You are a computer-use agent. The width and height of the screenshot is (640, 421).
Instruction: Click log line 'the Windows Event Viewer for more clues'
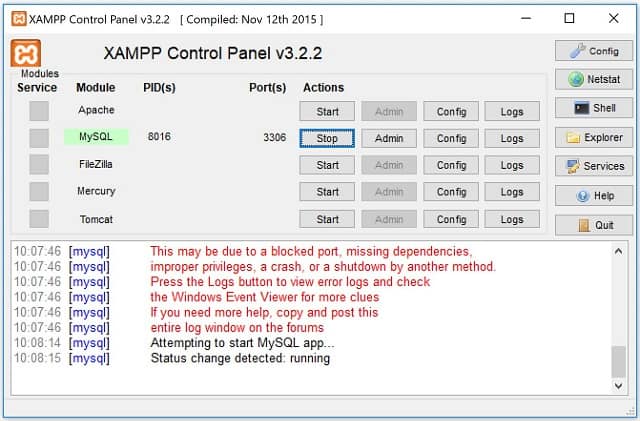[265, 297]
